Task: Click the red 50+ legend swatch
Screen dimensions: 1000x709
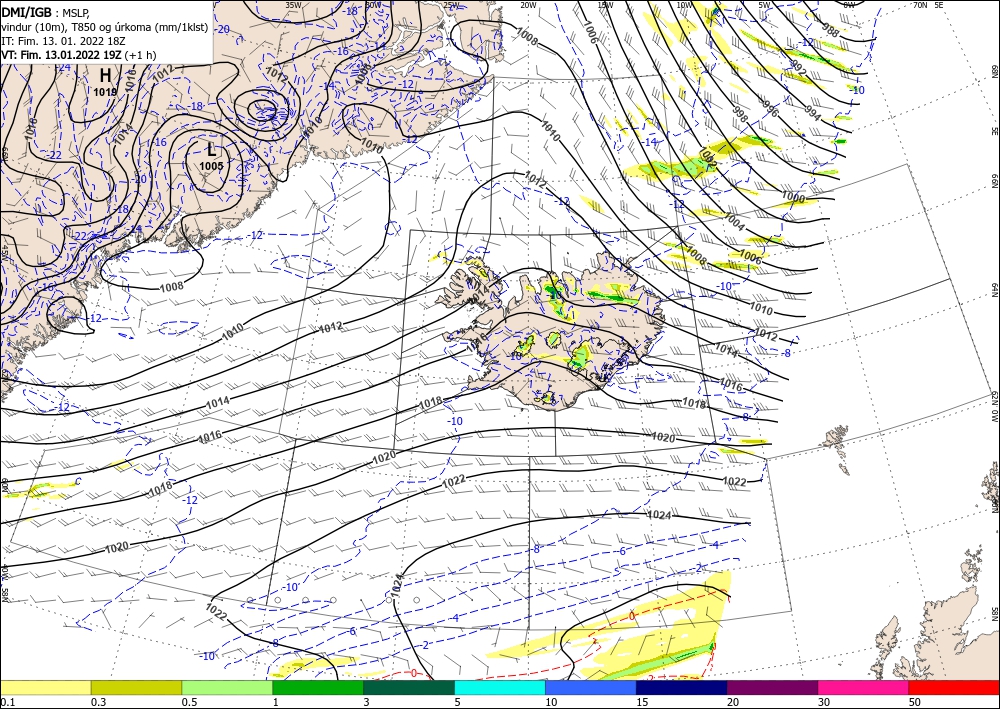Action: click(954, 687)
